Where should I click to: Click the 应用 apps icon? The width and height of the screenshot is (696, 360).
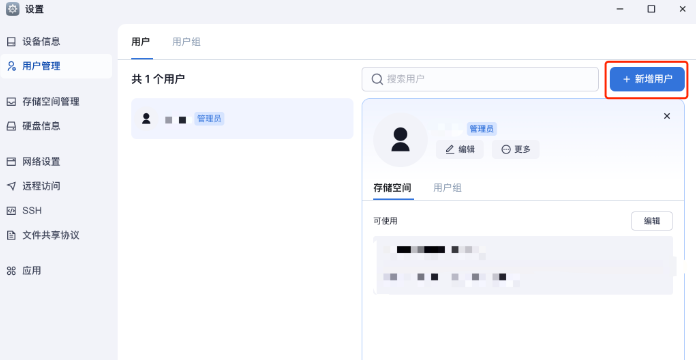(11, 271)
